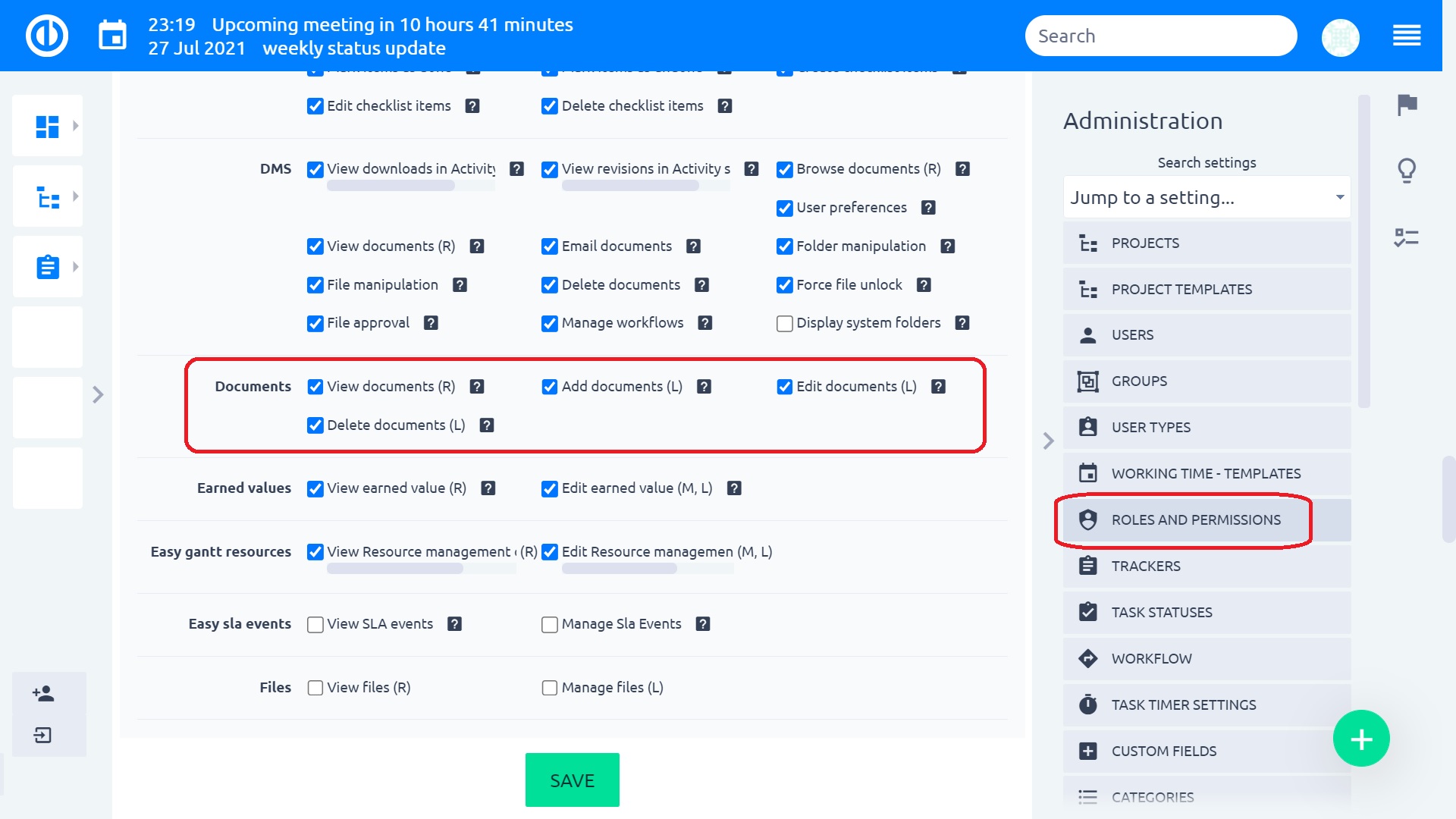Expand the collapsed panel via the left chevron arrow

[x=97, y=394]
